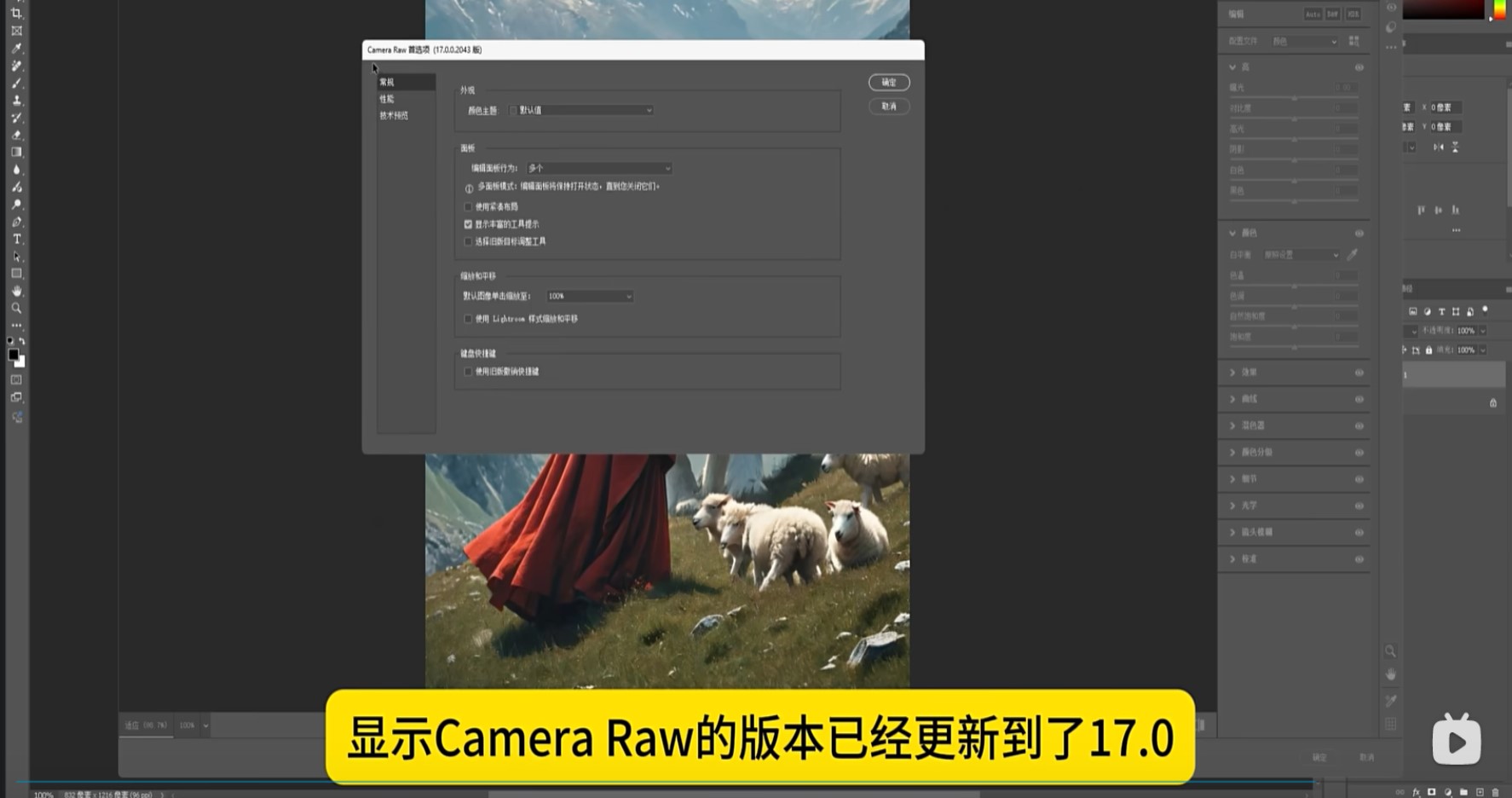Click the '确定' OK button in preferences dialog

pos(889,83)
